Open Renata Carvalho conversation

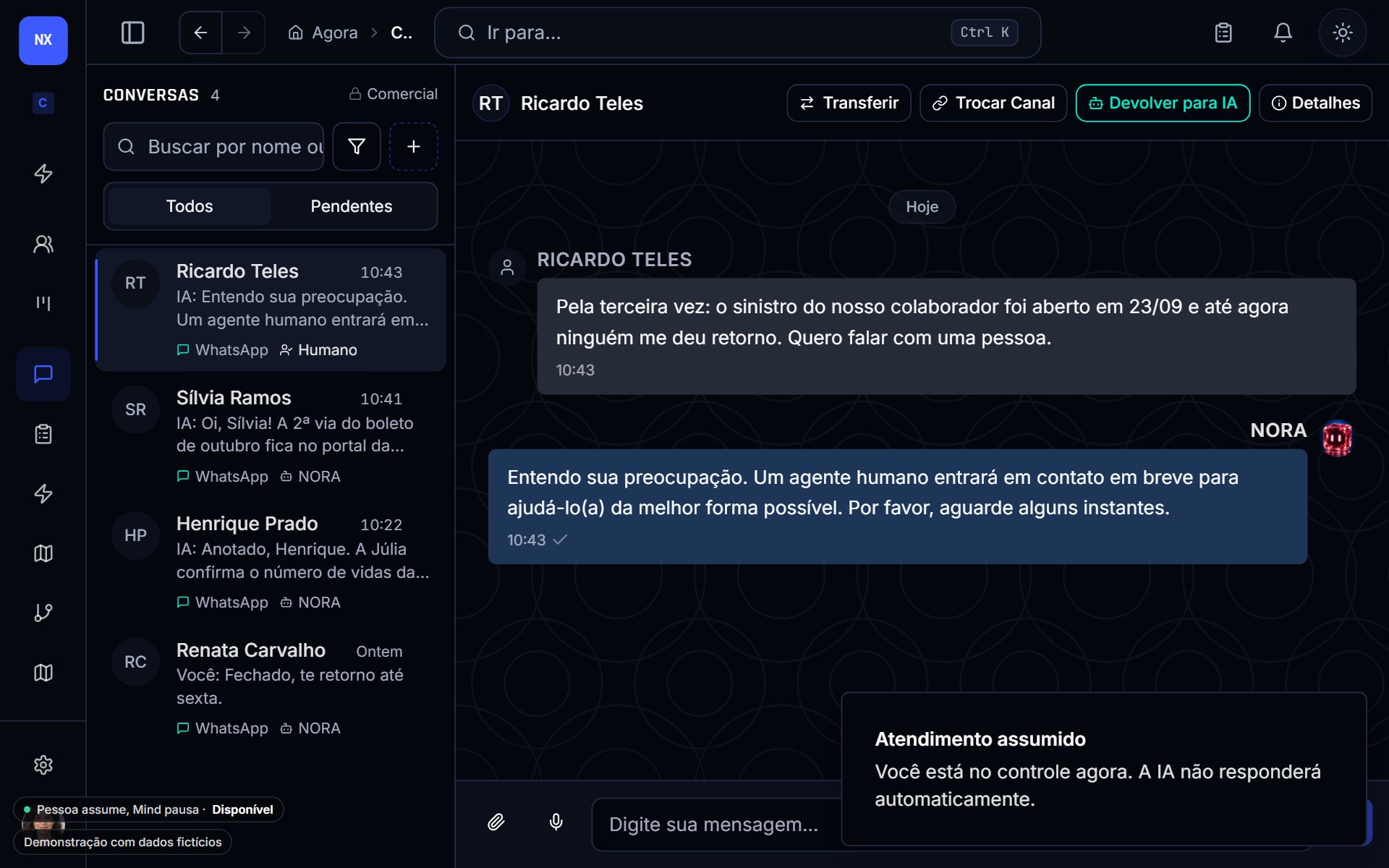pyautogui.click(x=271, y=688)
